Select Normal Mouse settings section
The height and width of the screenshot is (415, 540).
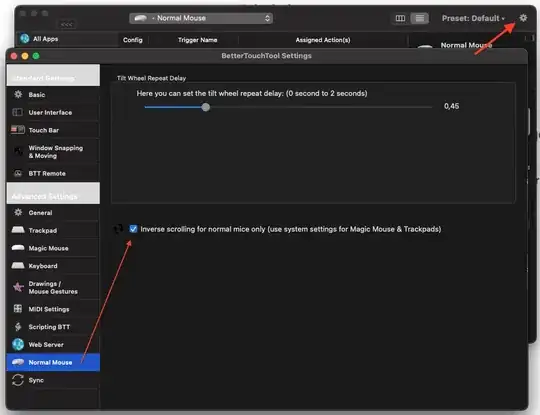[x=53, y=362]
